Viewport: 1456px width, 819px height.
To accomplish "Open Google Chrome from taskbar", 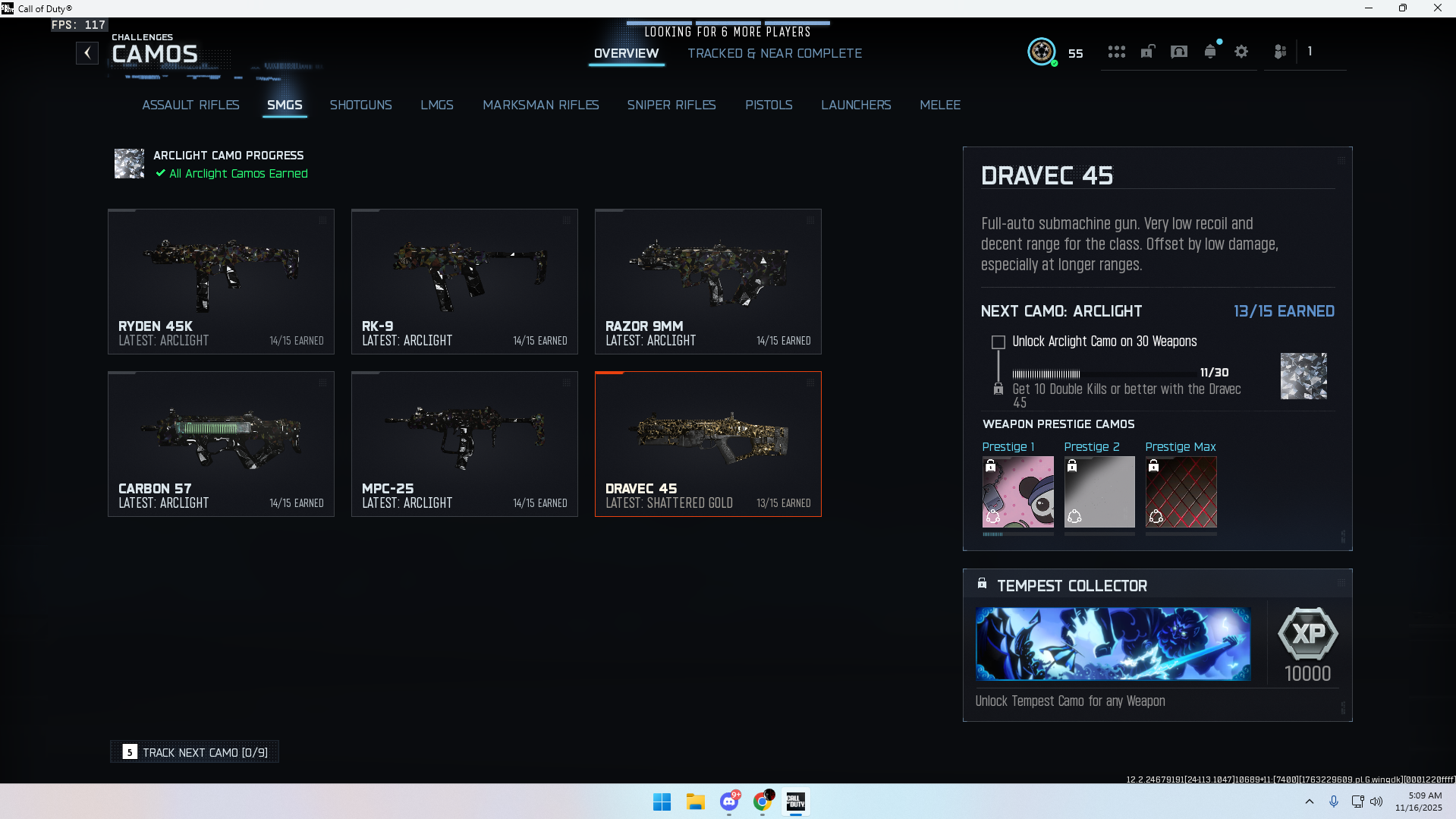I will point(763,802).
